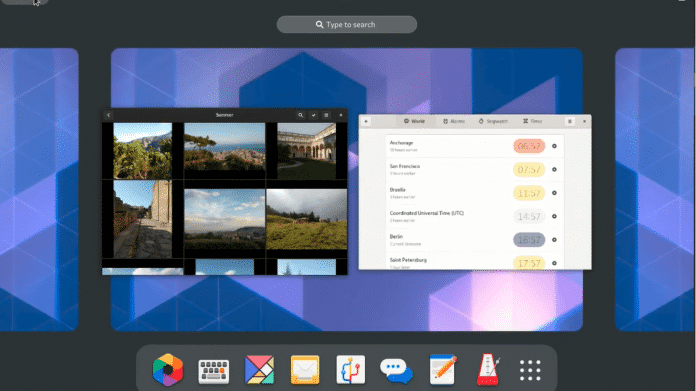Open the stone wall pathway photo
This screenshot has height=391, width=696.
click(142, 219)
